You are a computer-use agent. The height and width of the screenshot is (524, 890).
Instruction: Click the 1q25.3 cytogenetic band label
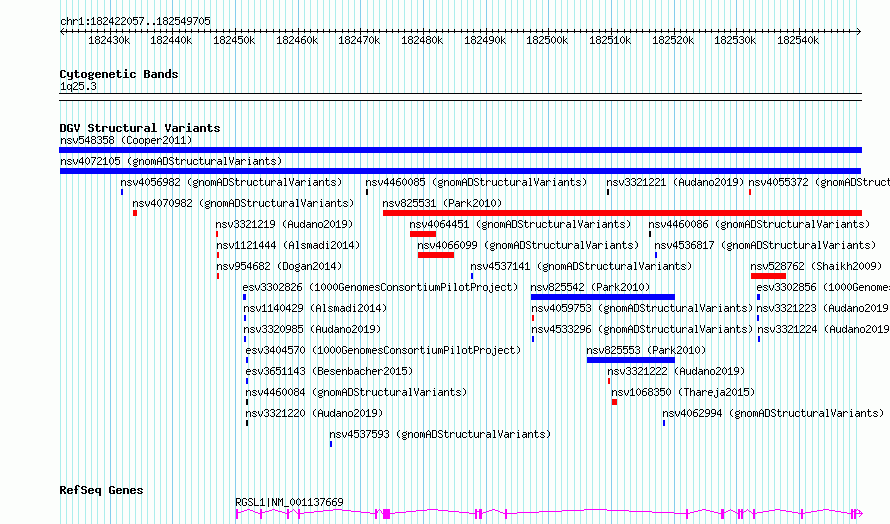pos(78,87)
